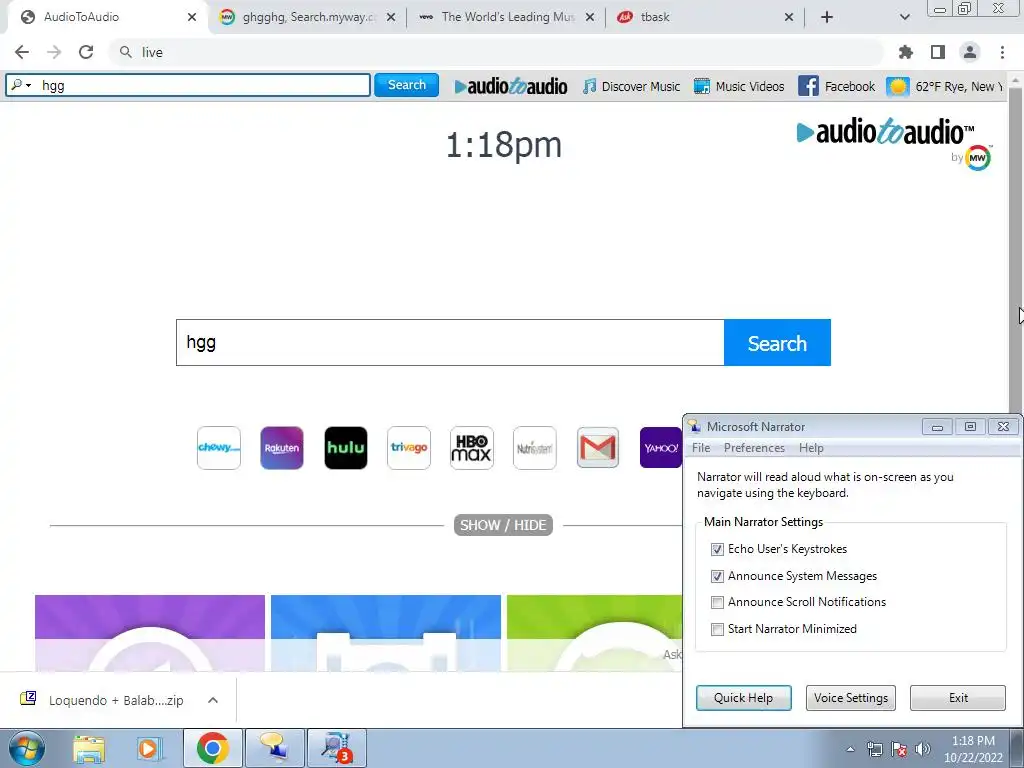
Task: Click the Chrome taskbar icon
Action: click(213, 748)
